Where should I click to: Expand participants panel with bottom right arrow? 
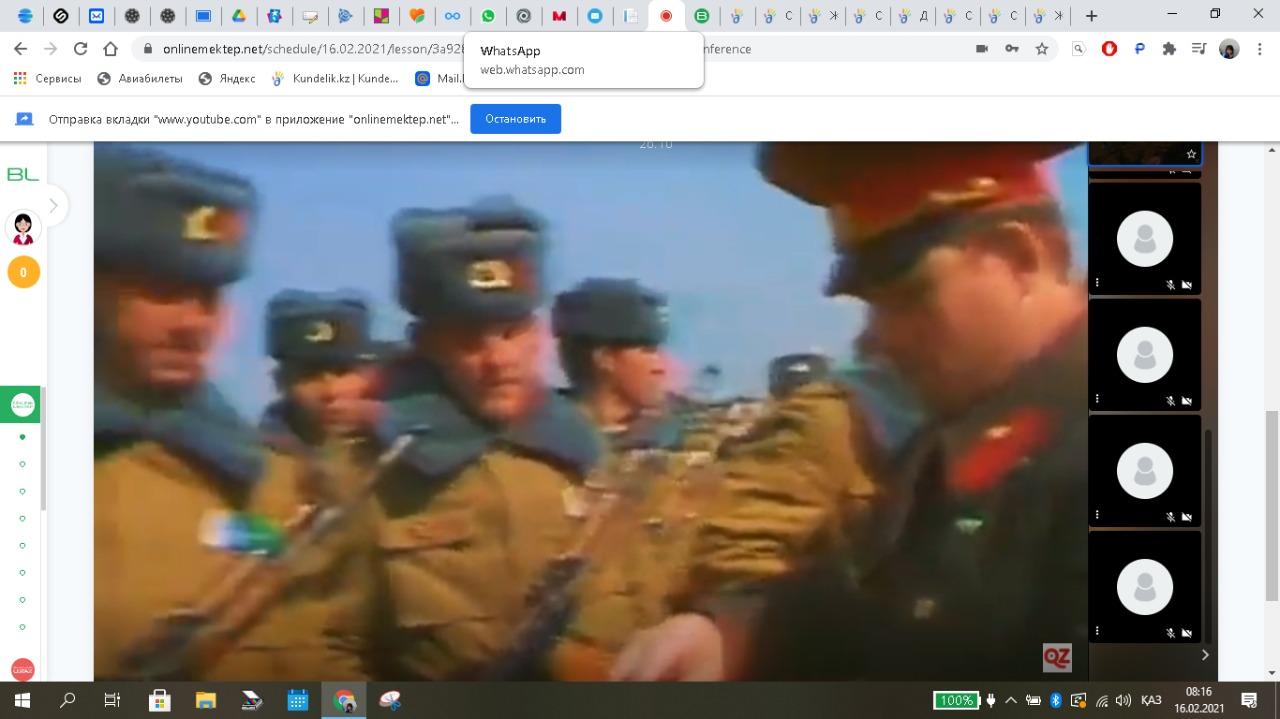pos(1204,655)
